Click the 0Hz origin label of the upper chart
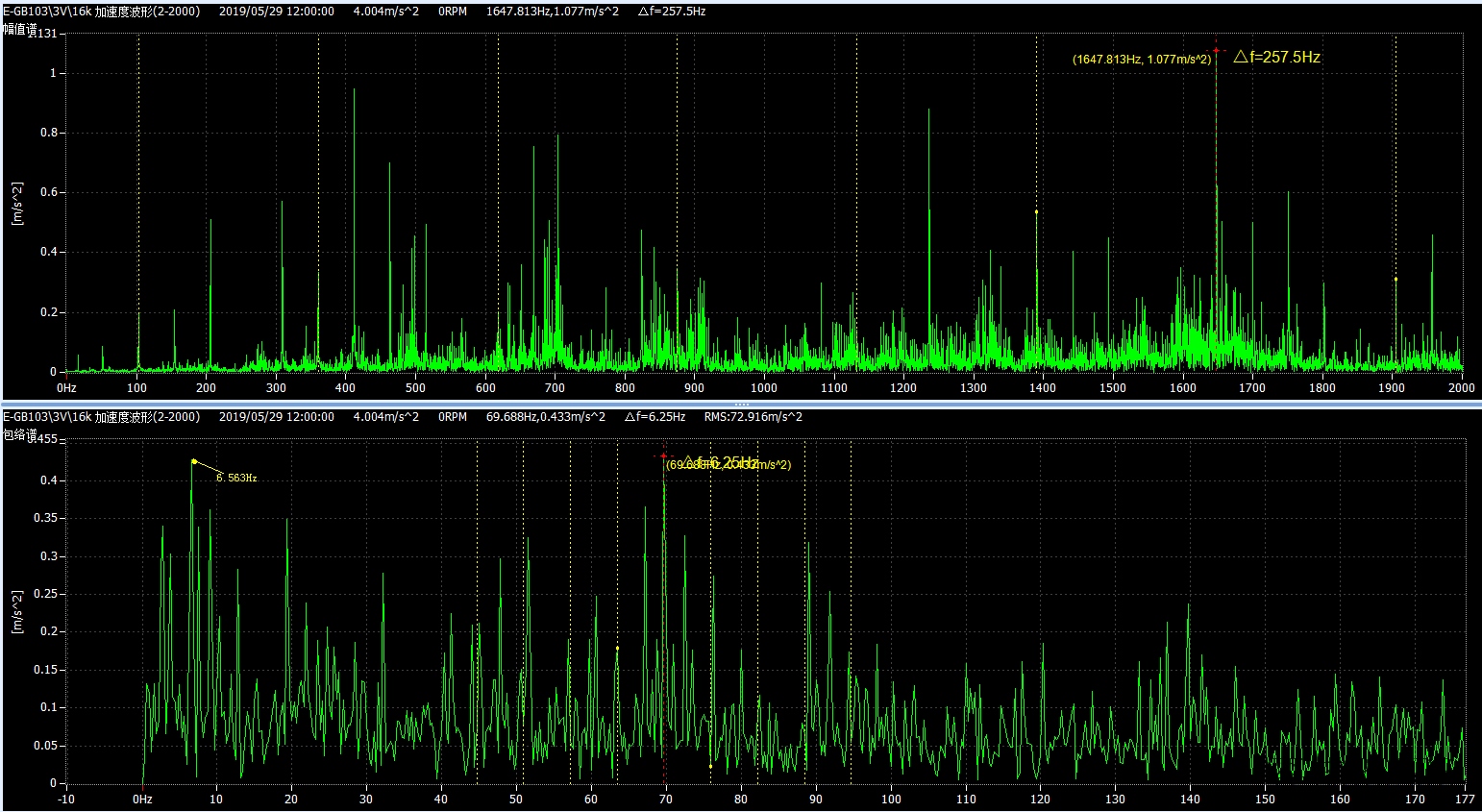This screenshot has width=1482, height=812. pos(66,388)
